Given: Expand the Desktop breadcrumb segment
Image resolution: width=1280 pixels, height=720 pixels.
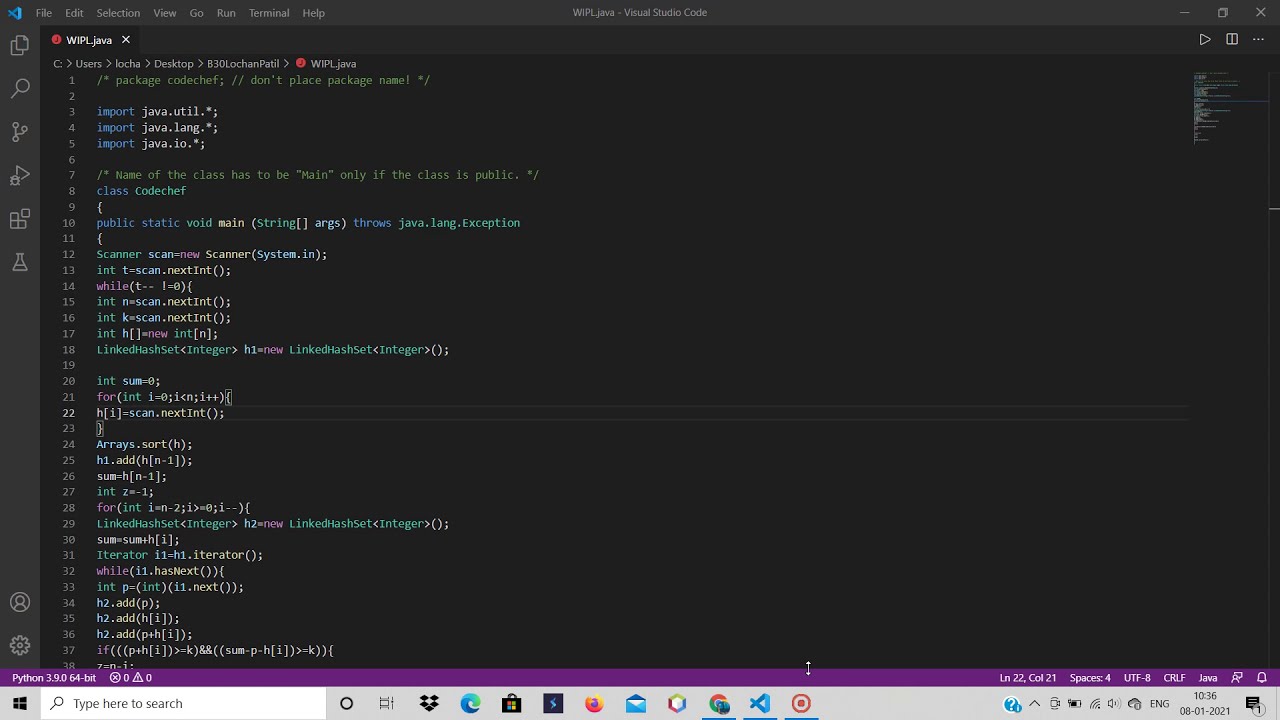Looking at the screenshot, I should 173,64.
